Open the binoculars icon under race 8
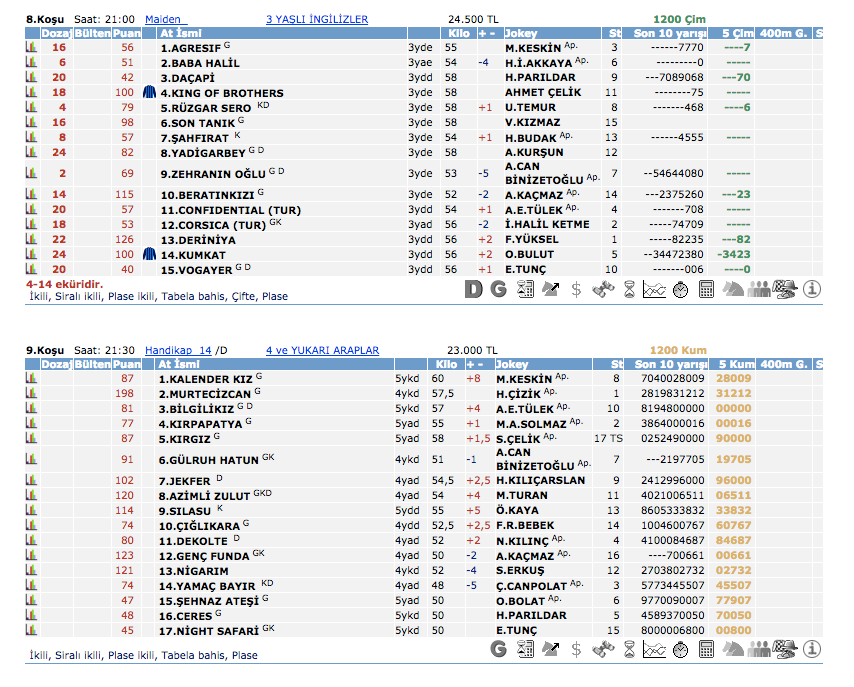 pos(602,290)
